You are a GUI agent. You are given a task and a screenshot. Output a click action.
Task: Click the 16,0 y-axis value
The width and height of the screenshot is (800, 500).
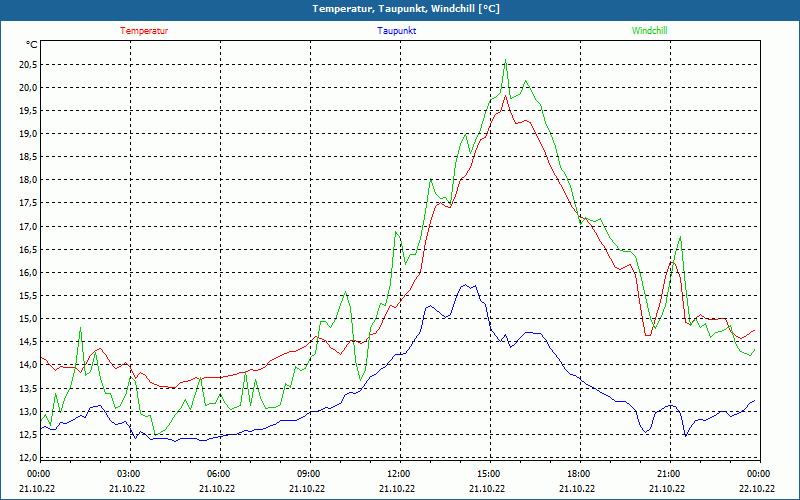[28, 272]
